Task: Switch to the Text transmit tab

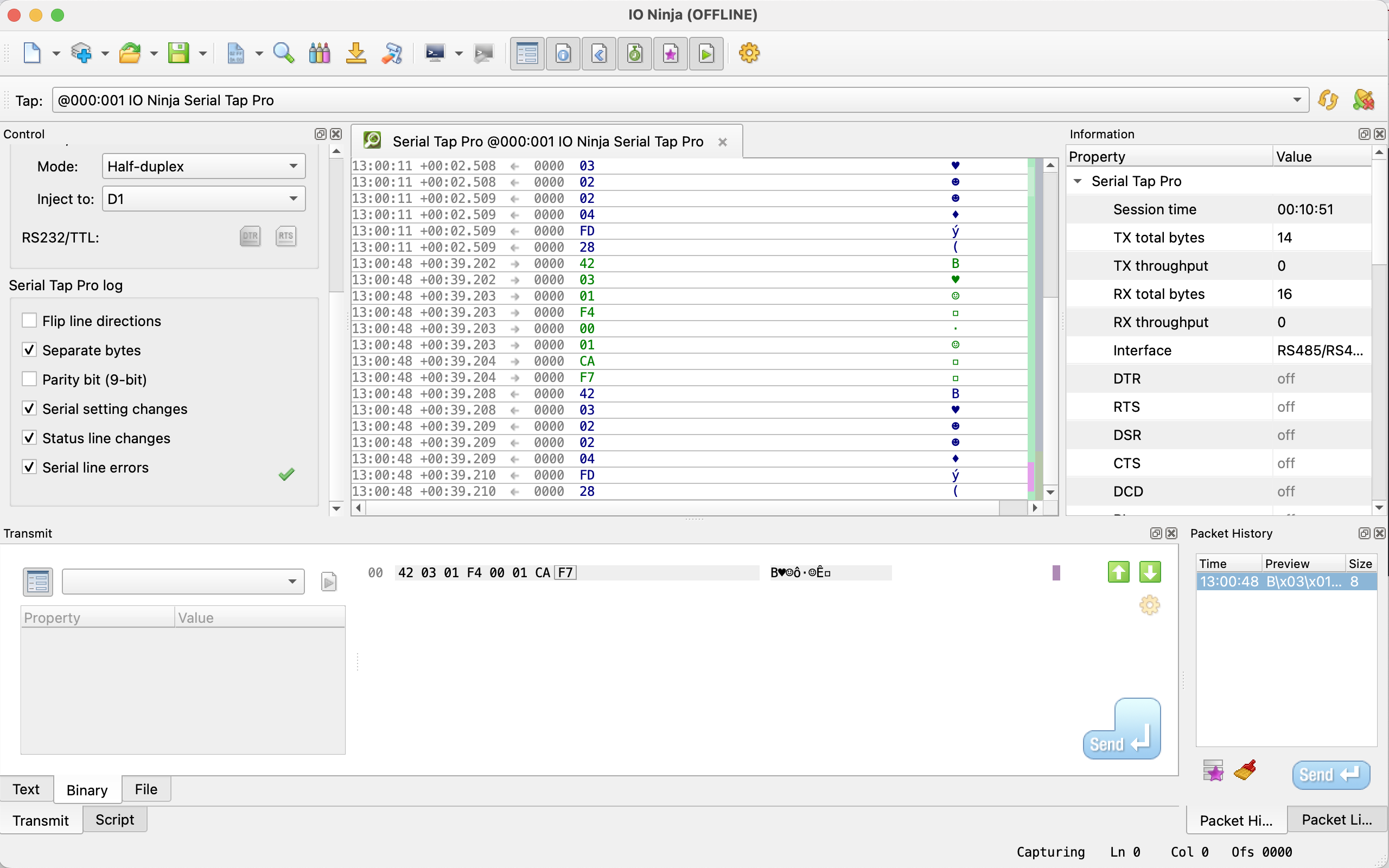Action: click(27, 789)
